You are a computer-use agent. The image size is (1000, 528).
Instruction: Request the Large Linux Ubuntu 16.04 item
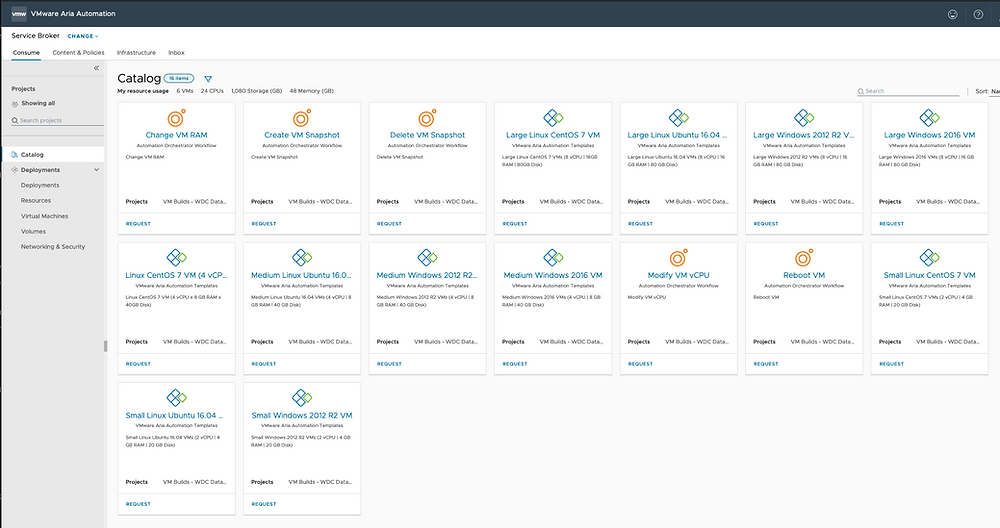coord(640,224)
